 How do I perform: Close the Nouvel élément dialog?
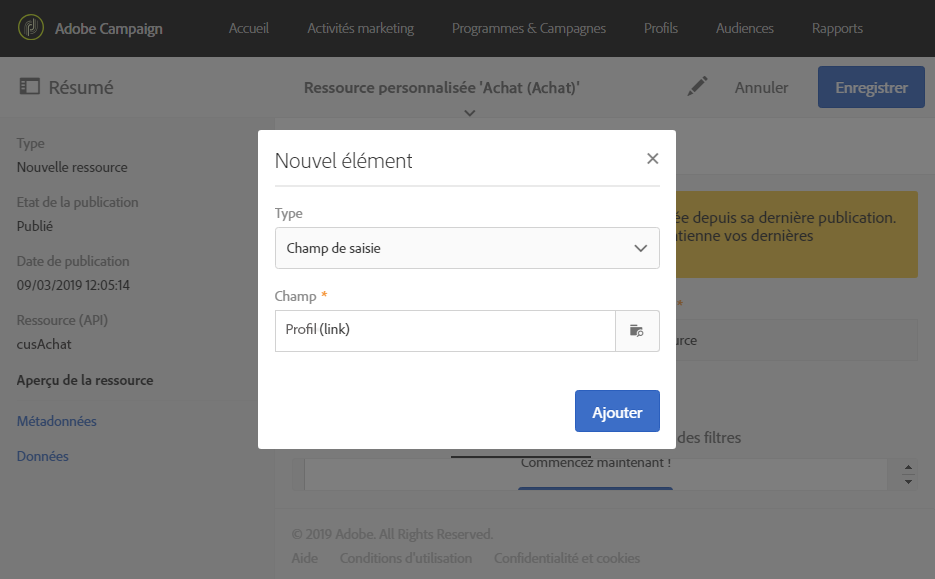pos(652,158)
